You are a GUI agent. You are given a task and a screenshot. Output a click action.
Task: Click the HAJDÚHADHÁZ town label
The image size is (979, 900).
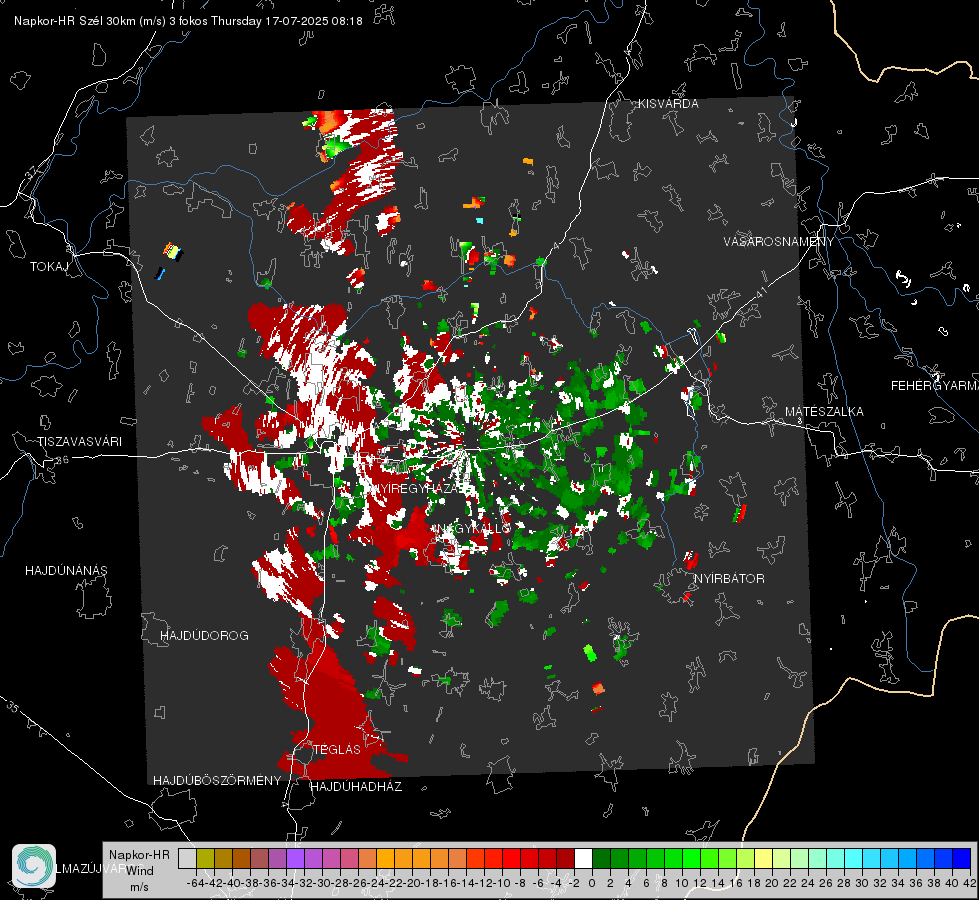pyautogui.click(x=356, y=787)
